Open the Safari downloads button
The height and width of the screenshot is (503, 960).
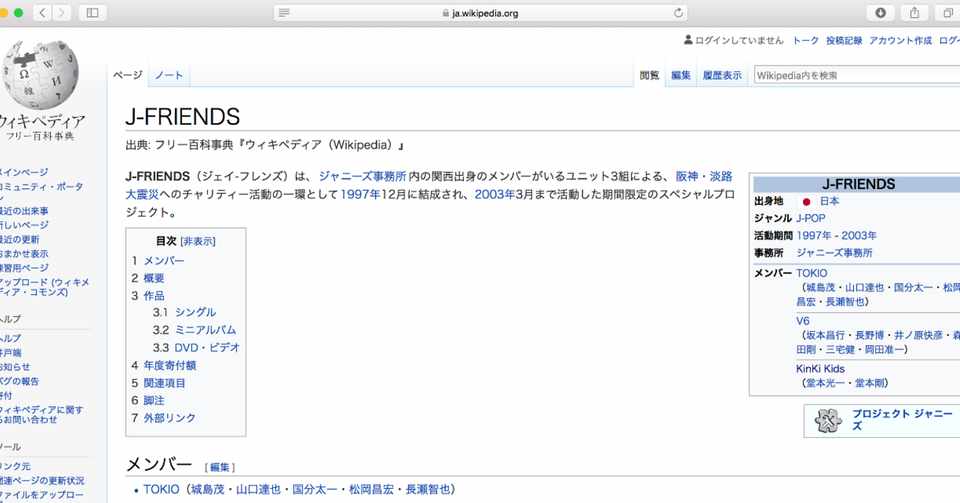(x=880, y=13)
